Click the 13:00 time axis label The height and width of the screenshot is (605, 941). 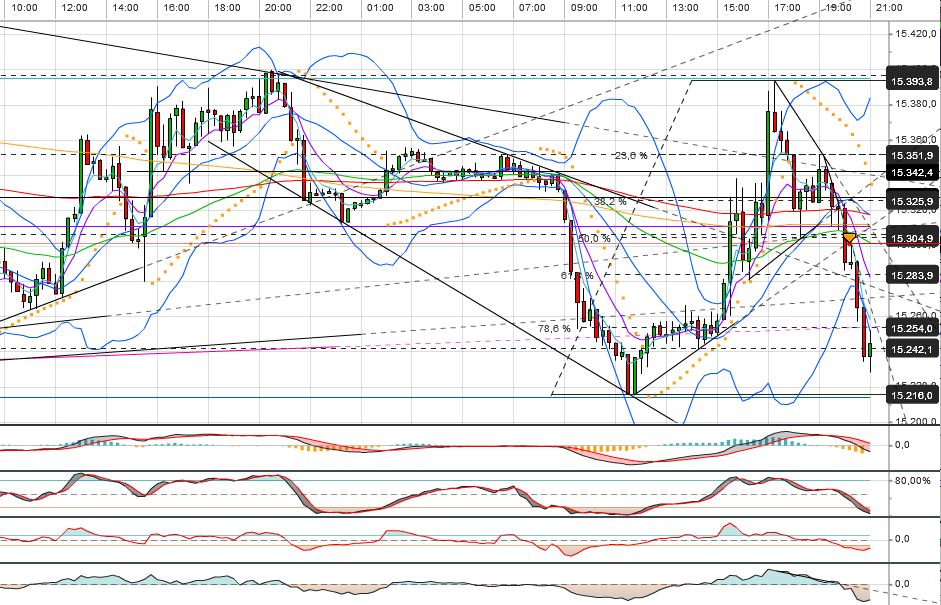tap(685, 8)
